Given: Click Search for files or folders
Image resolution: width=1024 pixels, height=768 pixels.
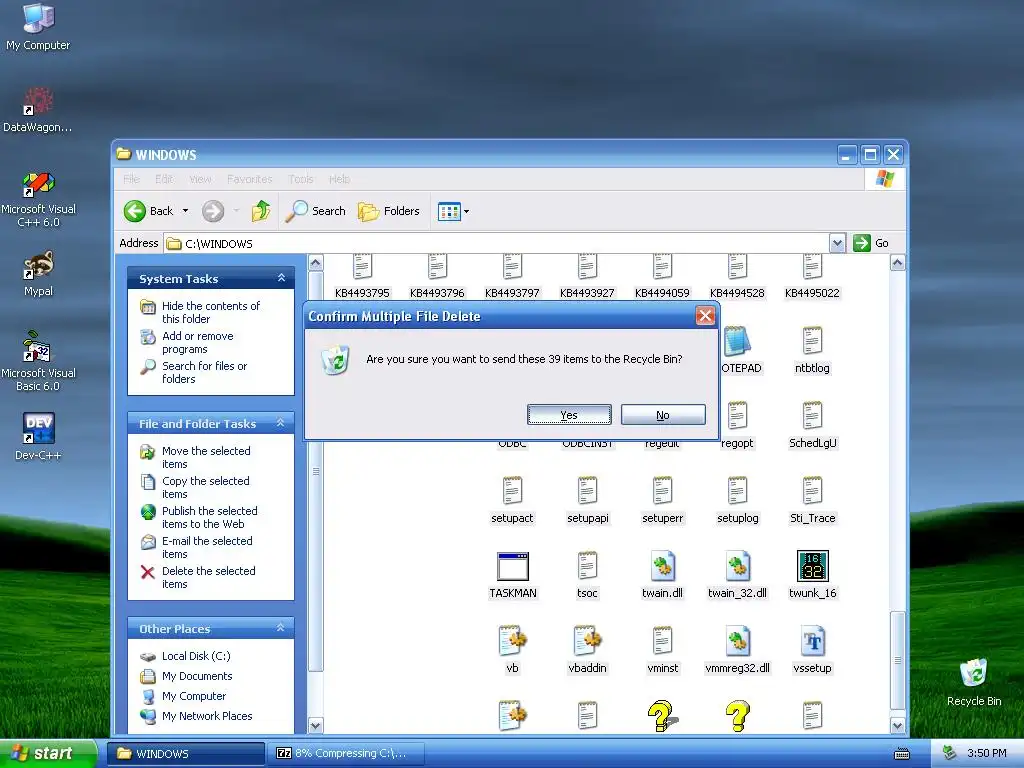Looking at the screenshot, I should click(204, 372).
